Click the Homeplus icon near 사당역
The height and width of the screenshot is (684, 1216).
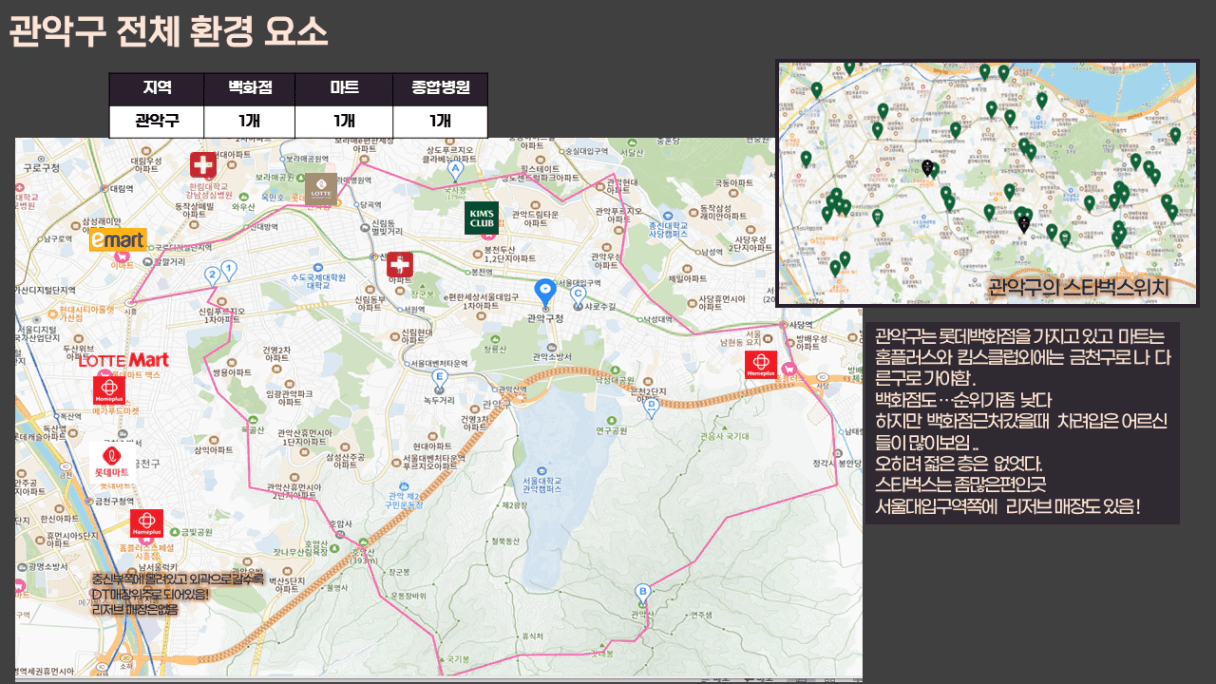pyautogui.click(x=761, y=364)
